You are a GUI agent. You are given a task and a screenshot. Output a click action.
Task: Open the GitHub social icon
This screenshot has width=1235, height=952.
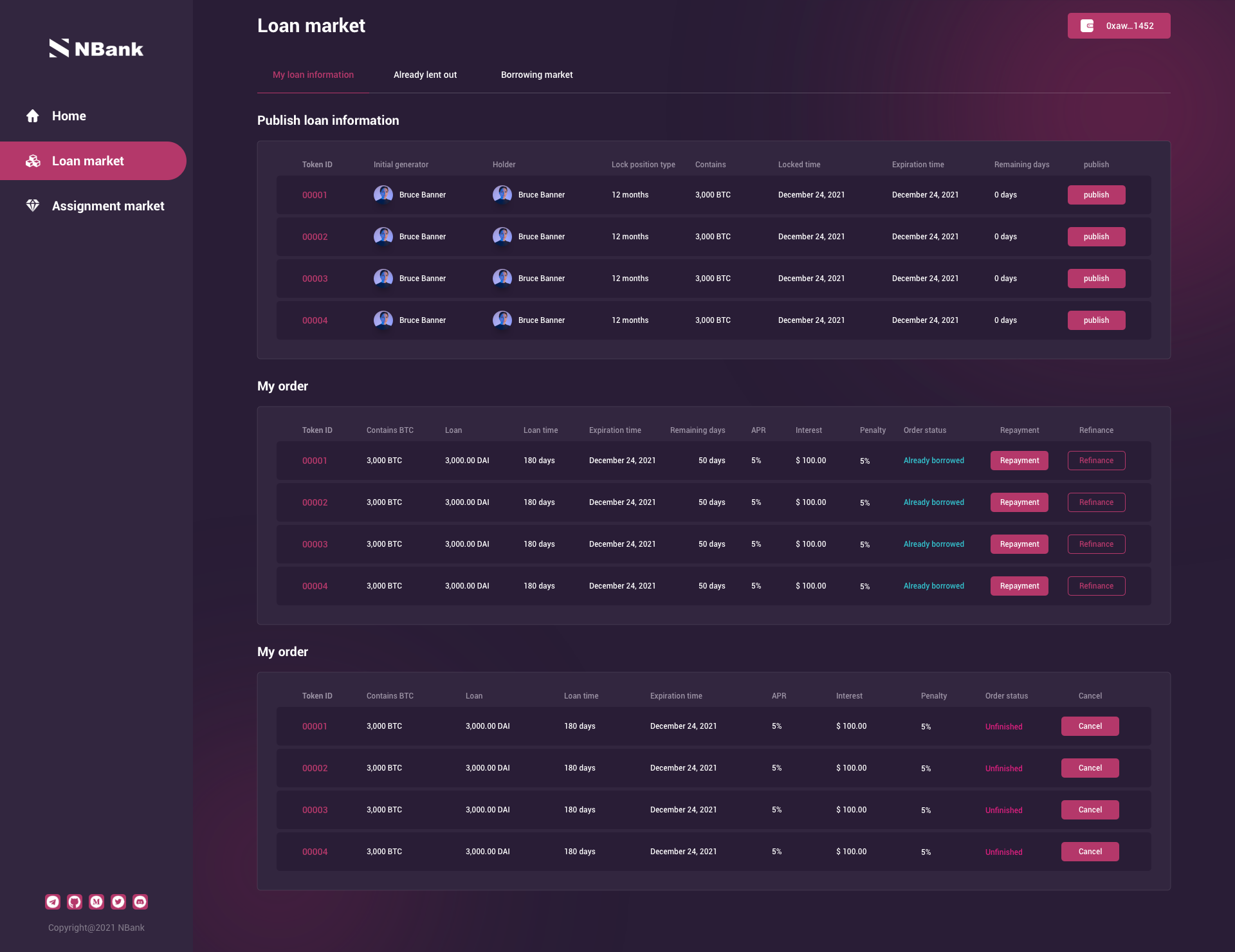coord(75,902)
